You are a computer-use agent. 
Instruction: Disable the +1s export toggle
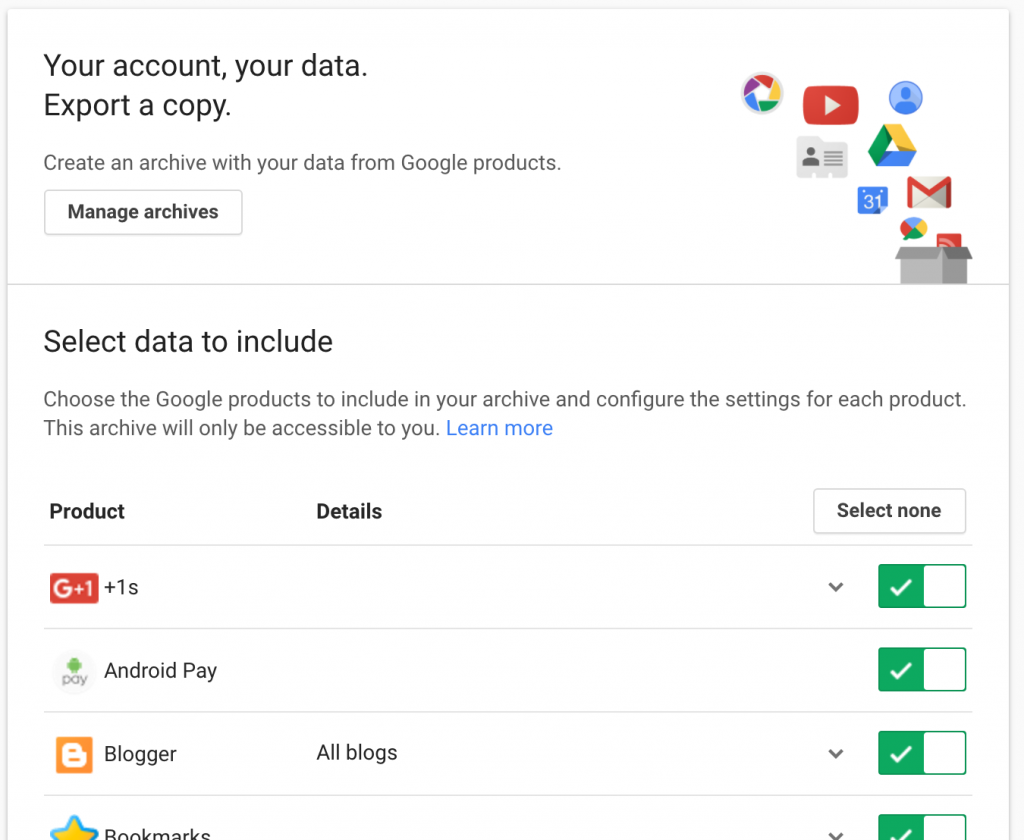click(921, 587)
